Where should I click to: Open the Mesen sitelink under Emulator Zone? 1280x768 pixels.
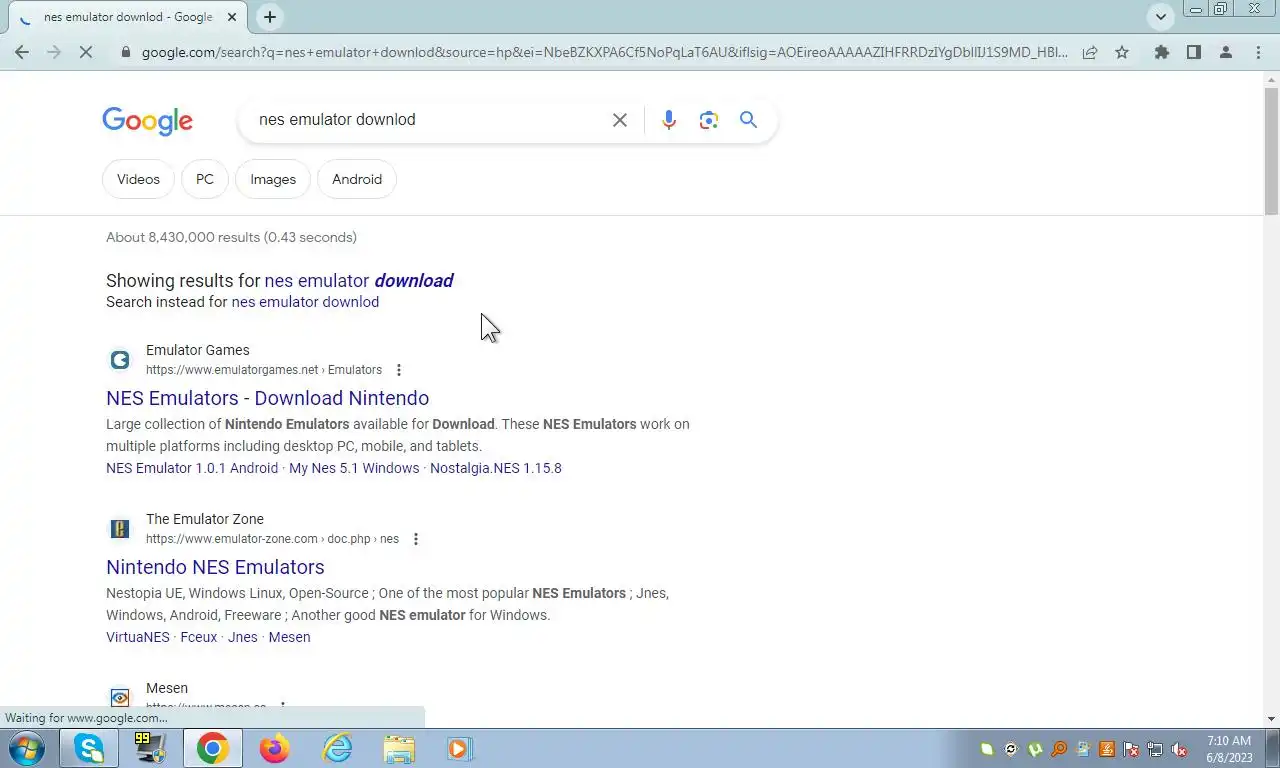click(x=289, y=637)
